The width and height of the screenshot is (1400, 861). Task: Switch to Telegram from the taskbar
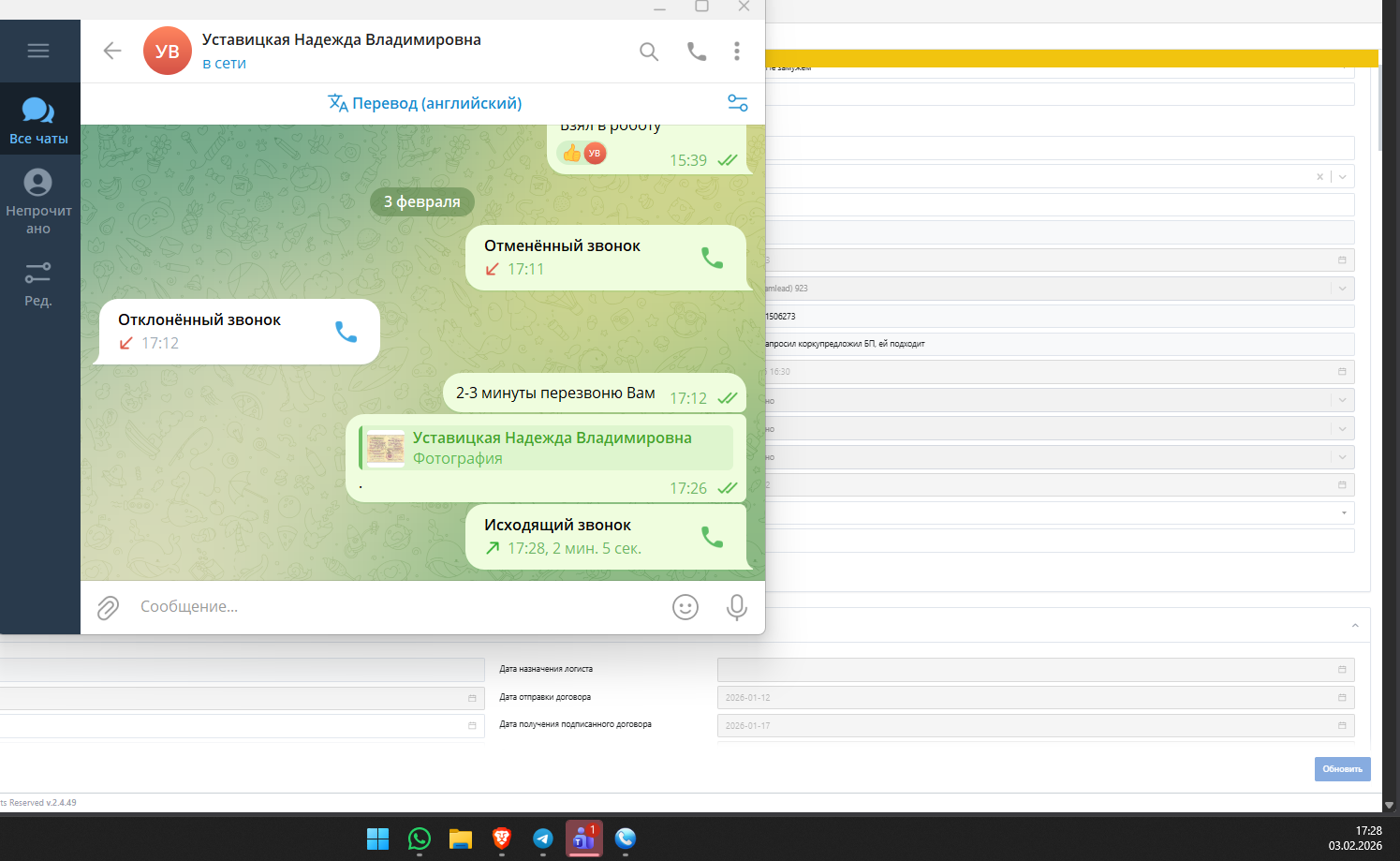tap(543, 839)
